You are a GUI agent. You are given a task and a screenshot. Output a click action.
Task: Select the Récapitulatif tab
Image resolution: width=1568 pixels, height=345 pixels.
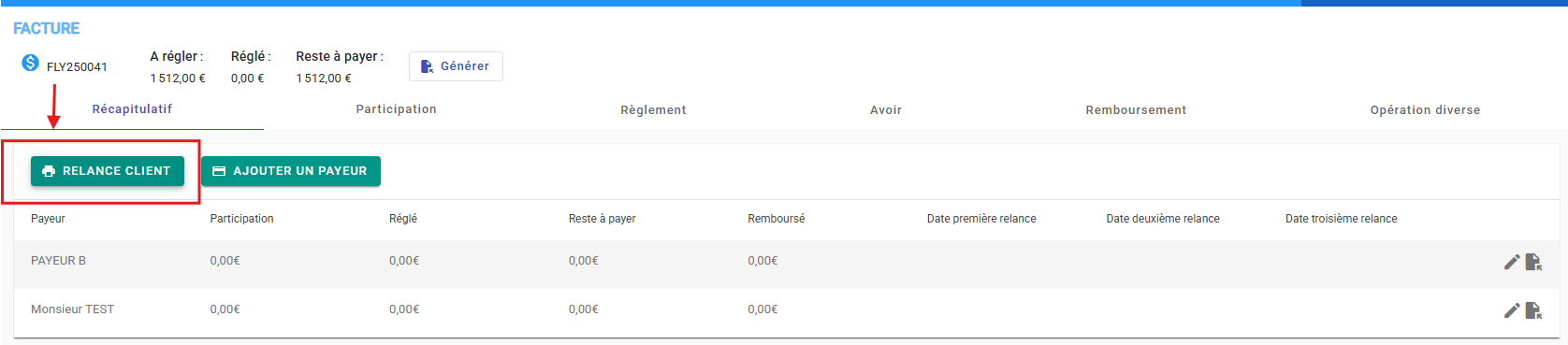(x=132, y=109)
